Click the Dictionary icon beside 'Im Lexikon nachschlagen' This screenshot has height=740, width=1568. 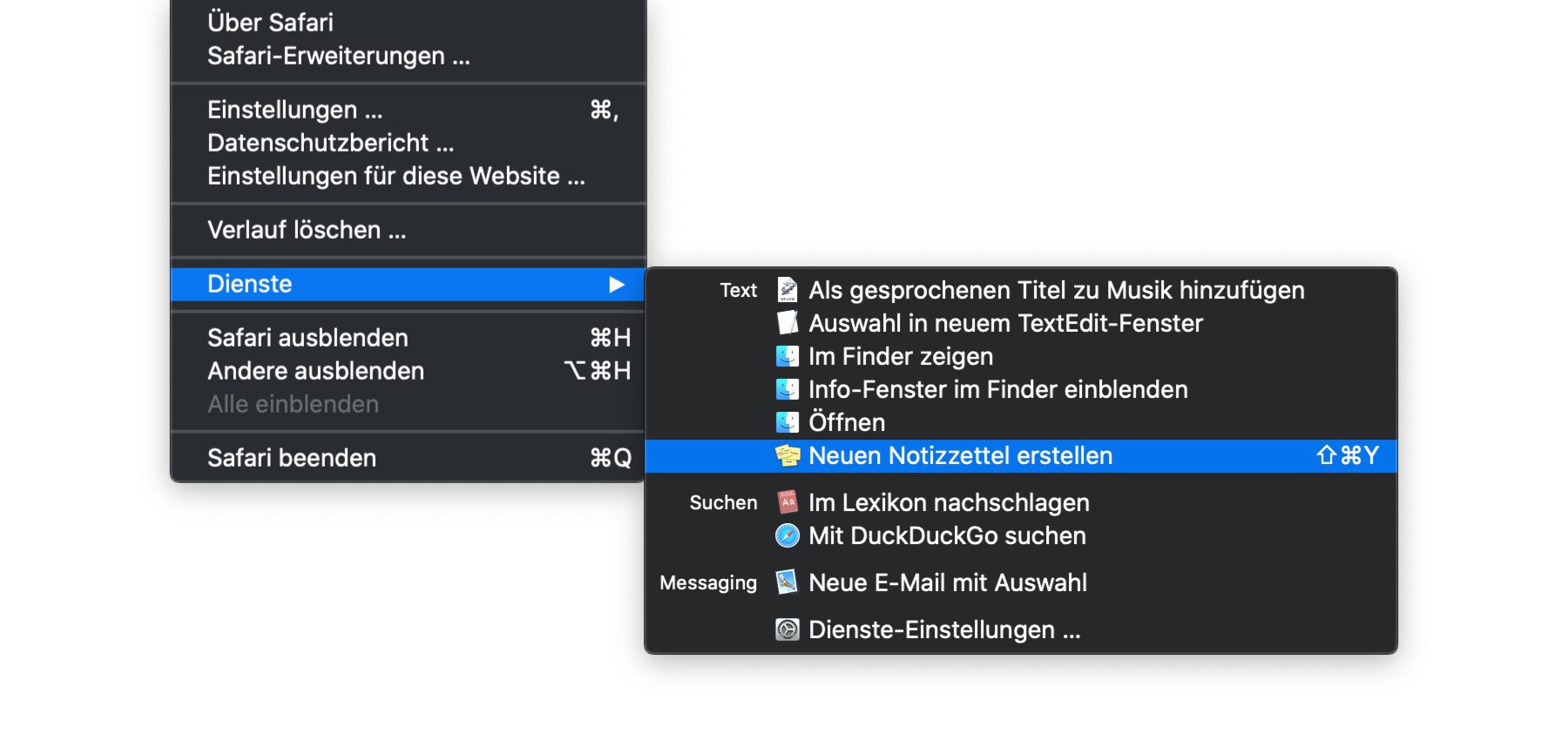787,502
